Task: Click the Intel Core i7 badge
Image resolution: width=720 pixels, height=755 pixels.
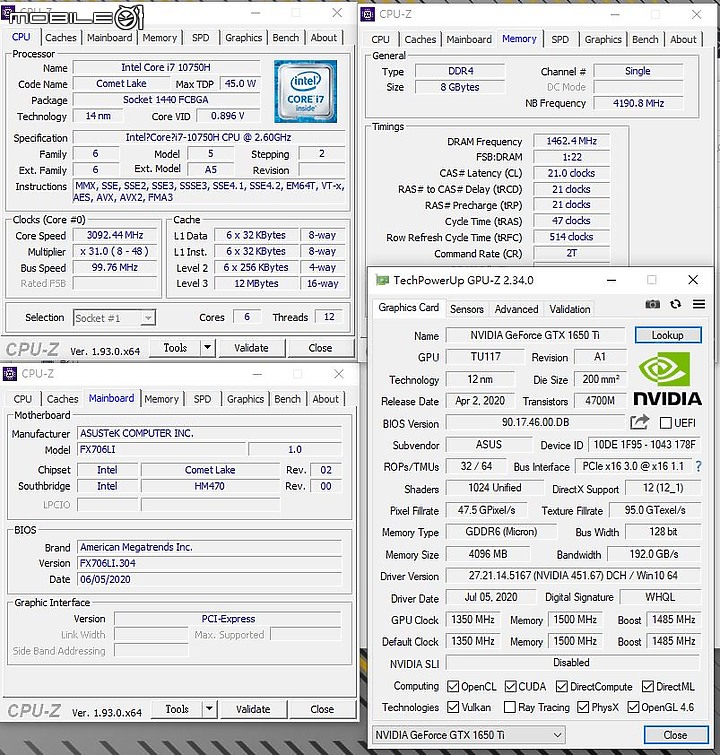Action: point(305,91)
